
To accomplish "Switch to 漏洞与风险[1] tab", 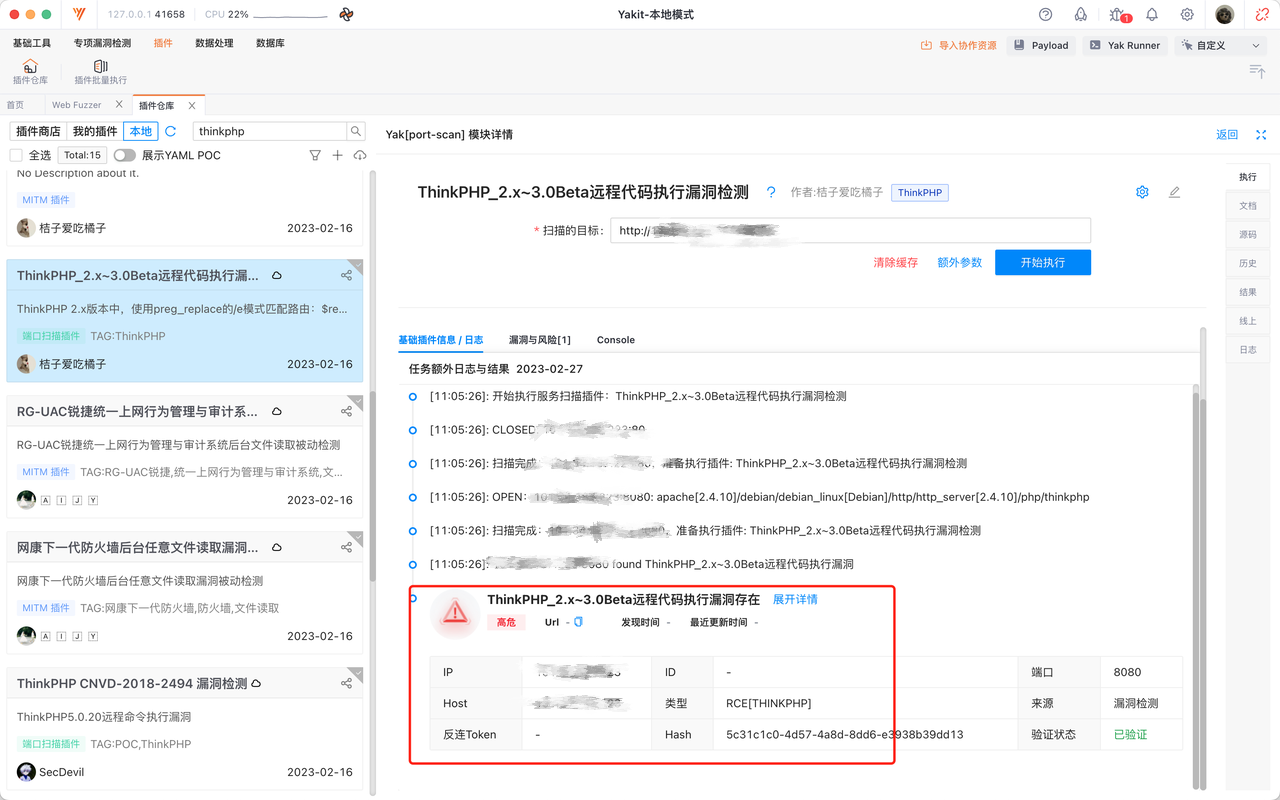I will coord(540,340).
